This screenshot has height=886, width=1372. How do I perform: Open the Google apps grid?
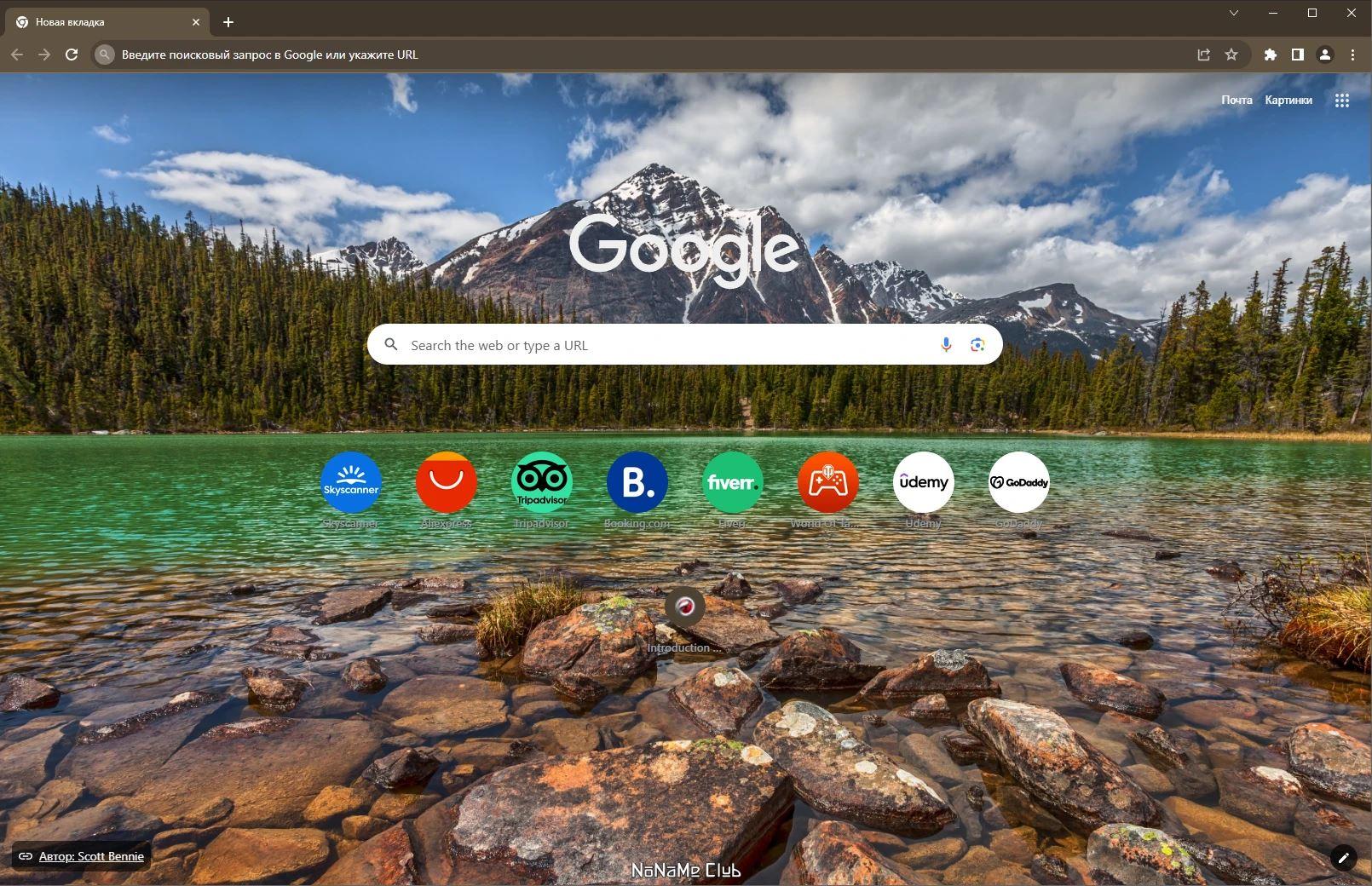[1342, 101]
